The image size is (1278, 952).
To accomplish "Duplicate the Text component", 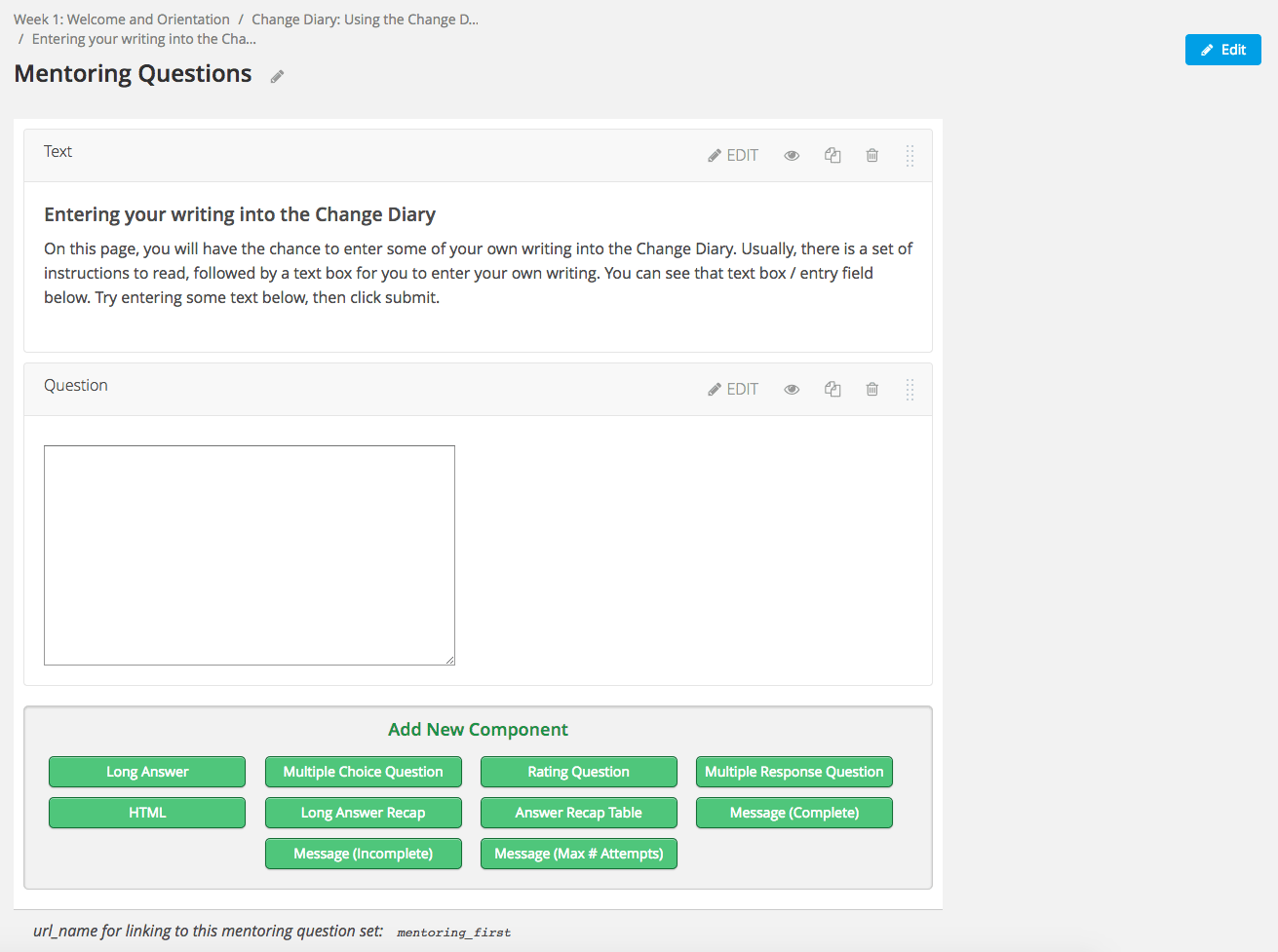I will [833, 155].
